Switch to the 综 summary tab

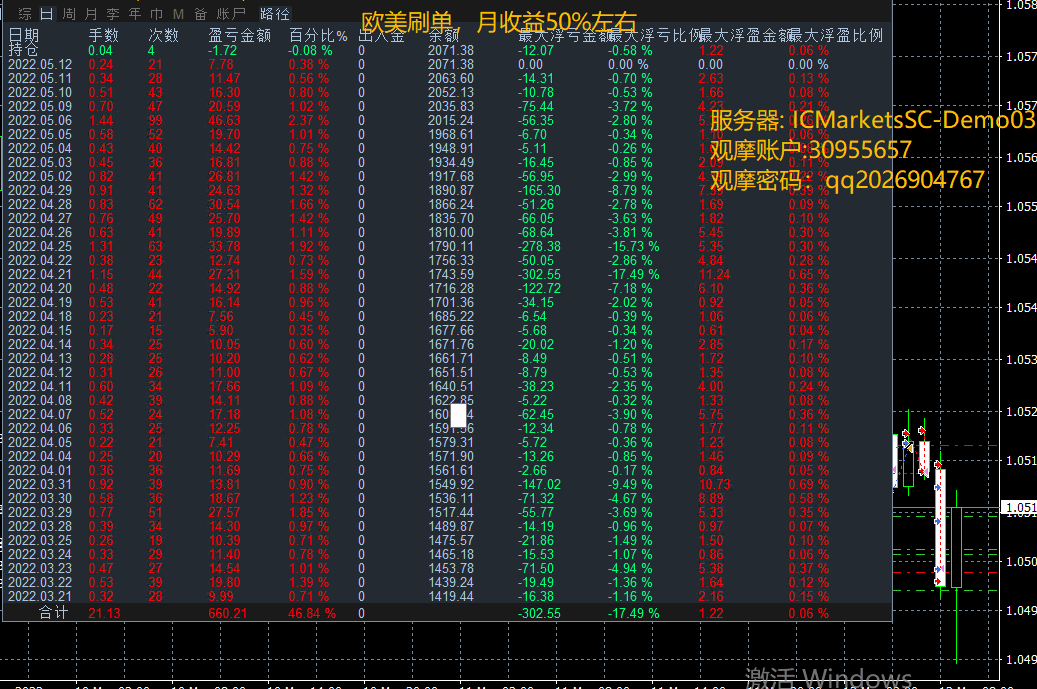pos(25,14)
